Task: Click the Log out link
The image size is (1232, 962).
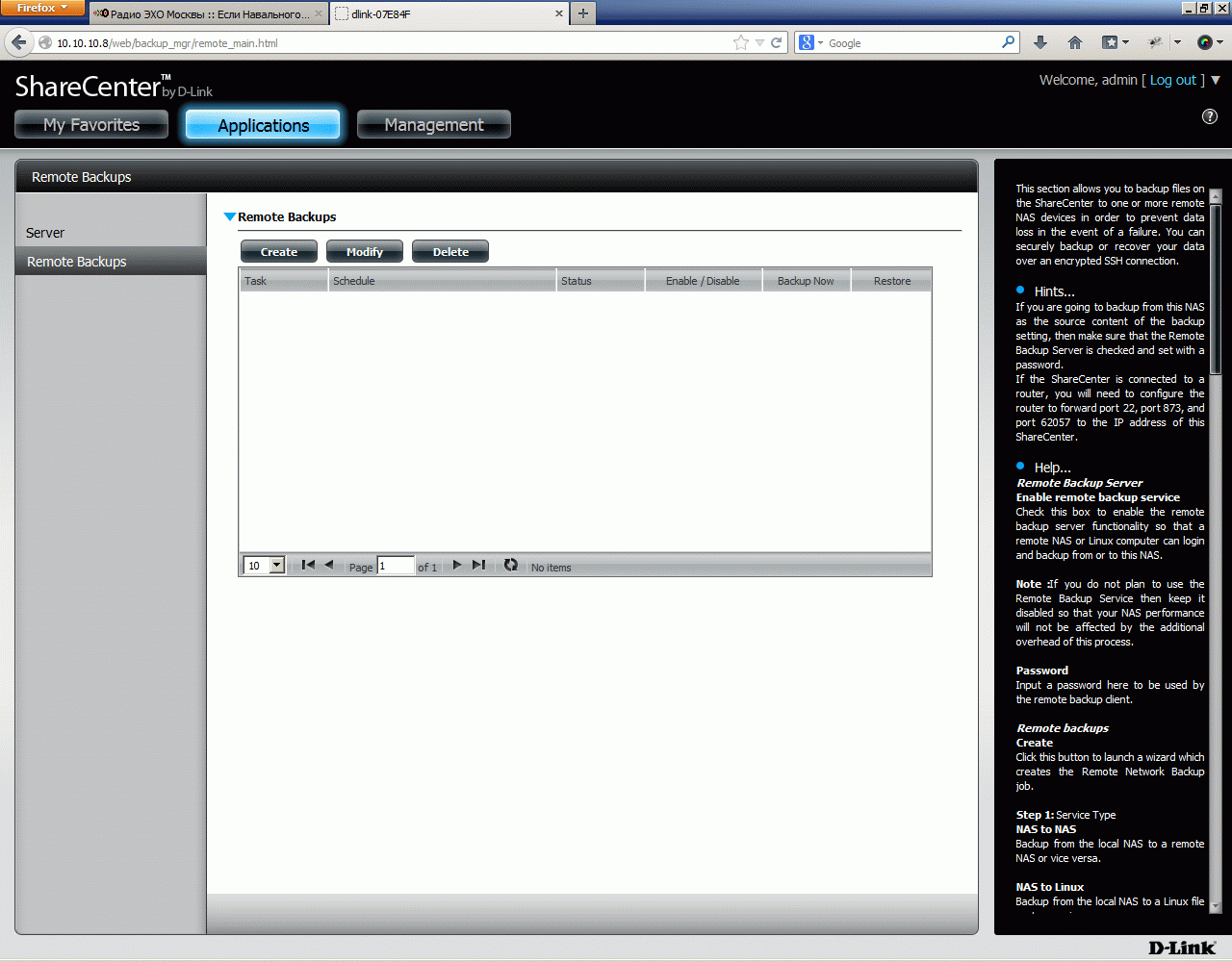Action: 1173,80
